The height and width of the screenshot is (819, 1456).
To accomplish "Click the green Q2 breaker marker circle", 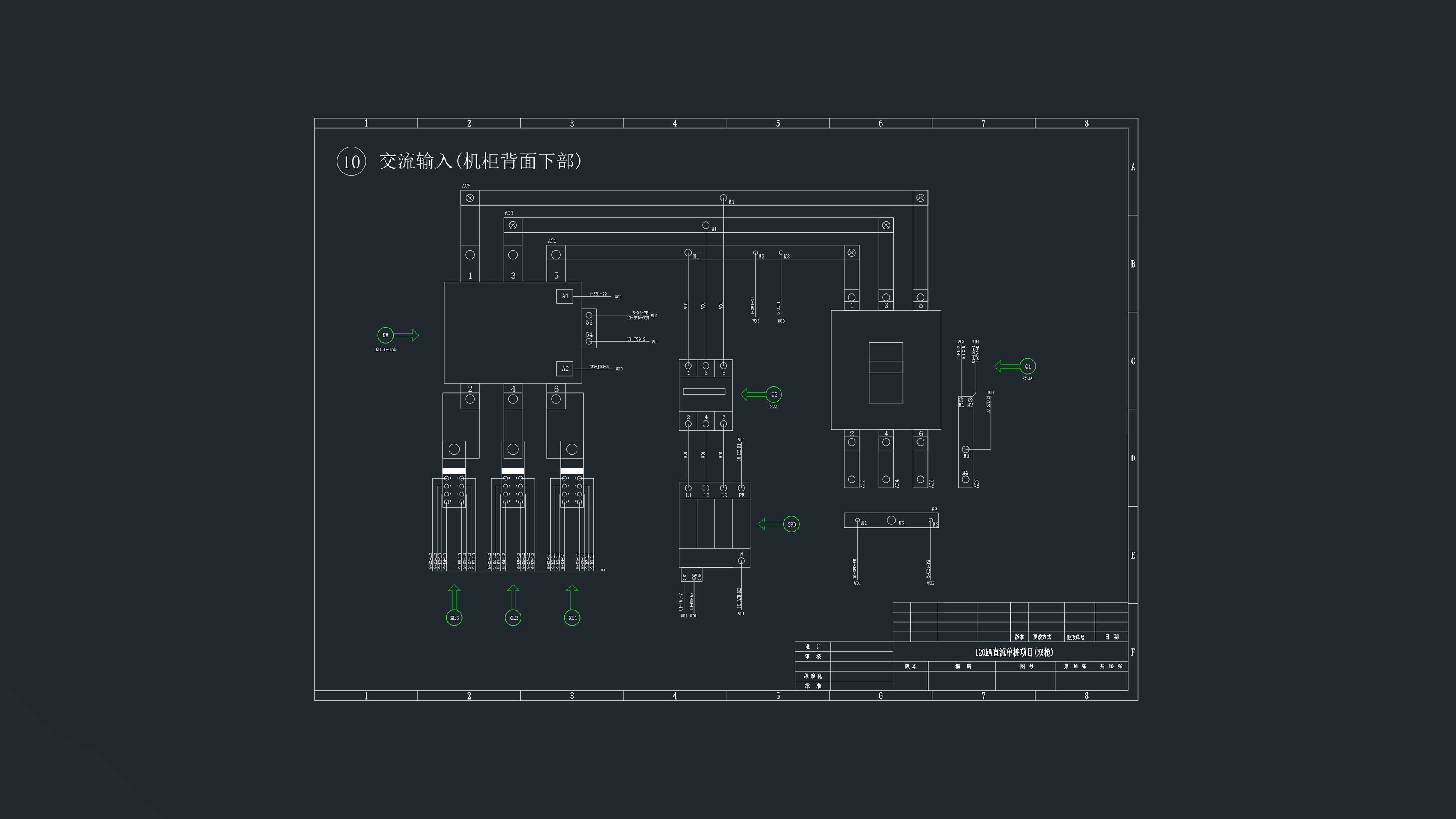I will pyautogui.click(x=774, y=394).
